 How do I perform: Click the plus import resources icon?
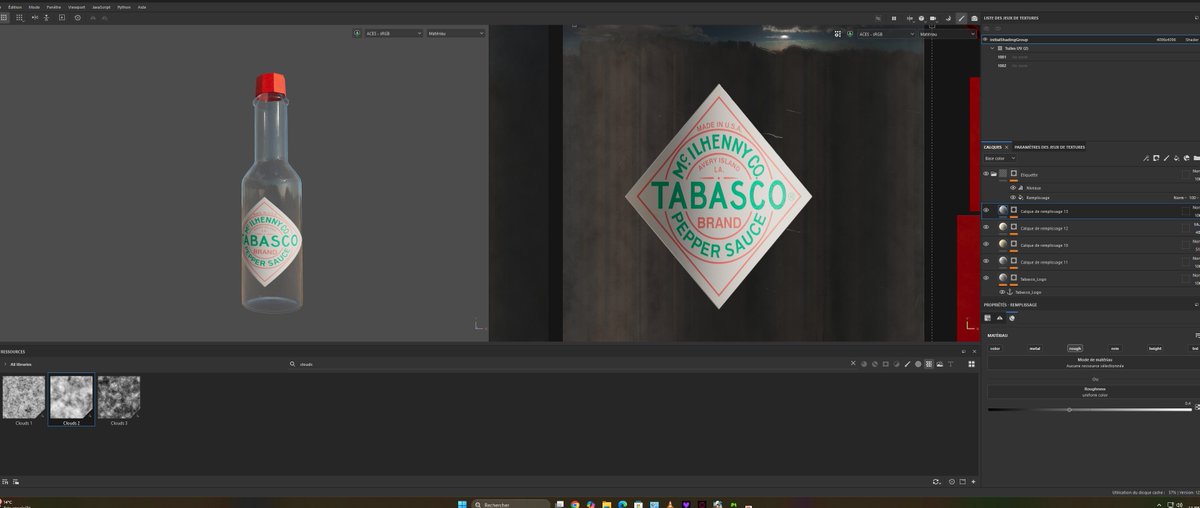tap(975, 481)
